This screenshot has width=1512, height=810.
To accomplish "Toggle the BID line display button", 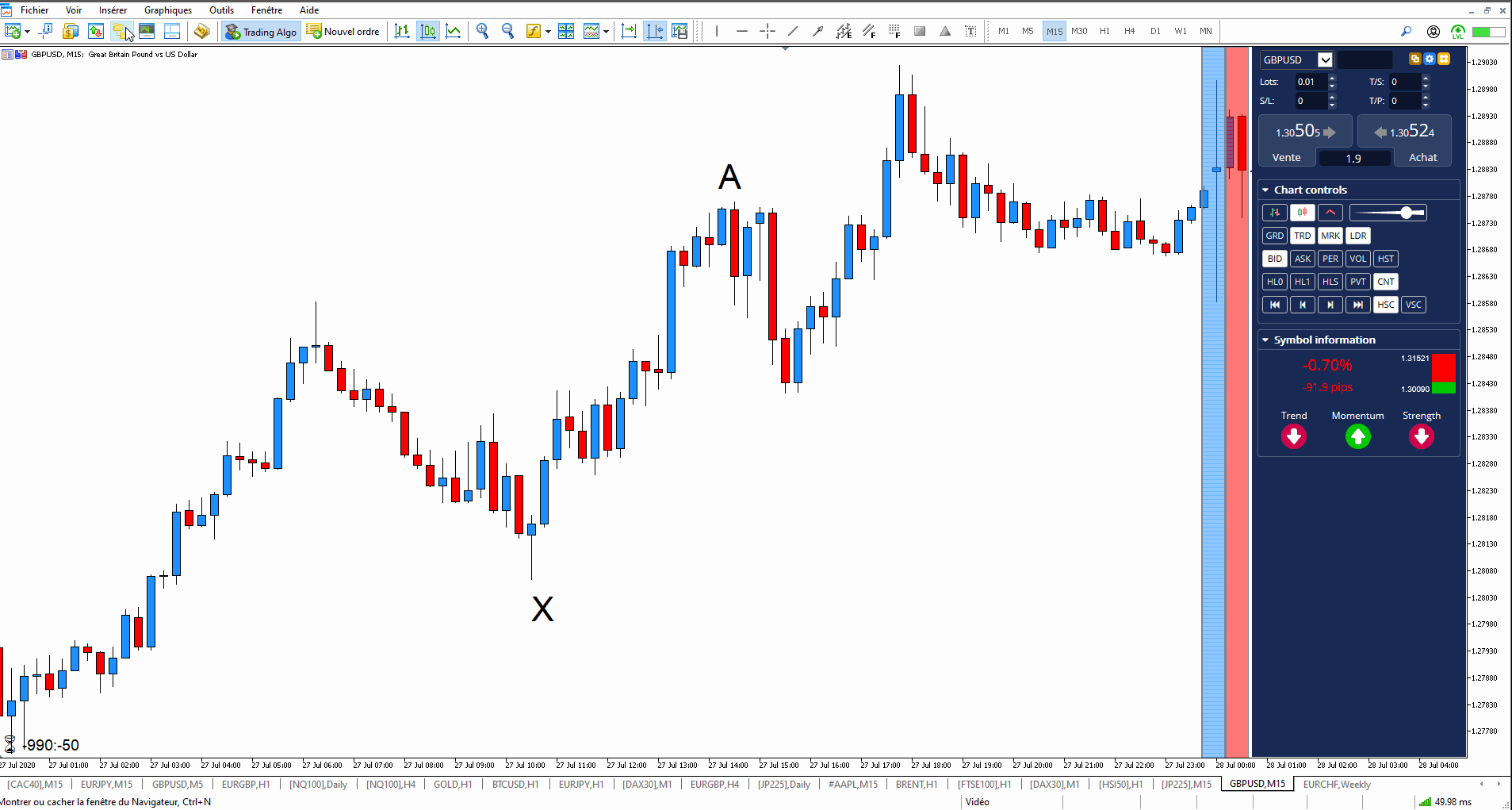I will coord(1273,258).
